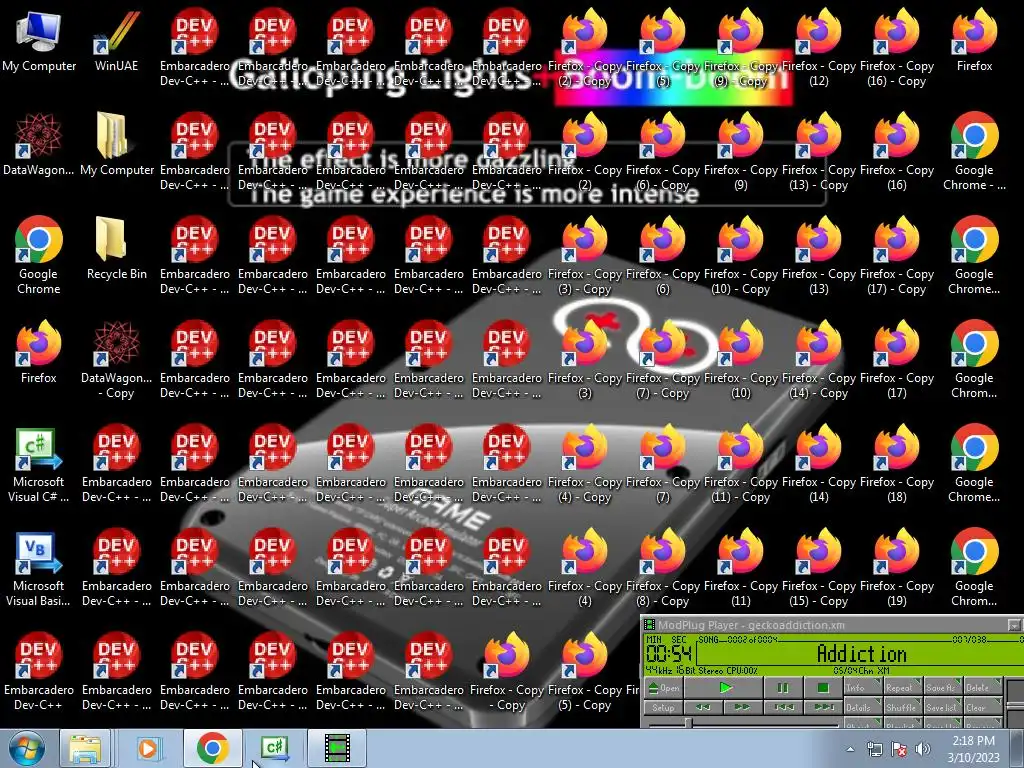Screen dimensions: 1024x768
Task: Click the Open button in ModPlug Player
Action: pyautogui.click(x=664, y=688)
